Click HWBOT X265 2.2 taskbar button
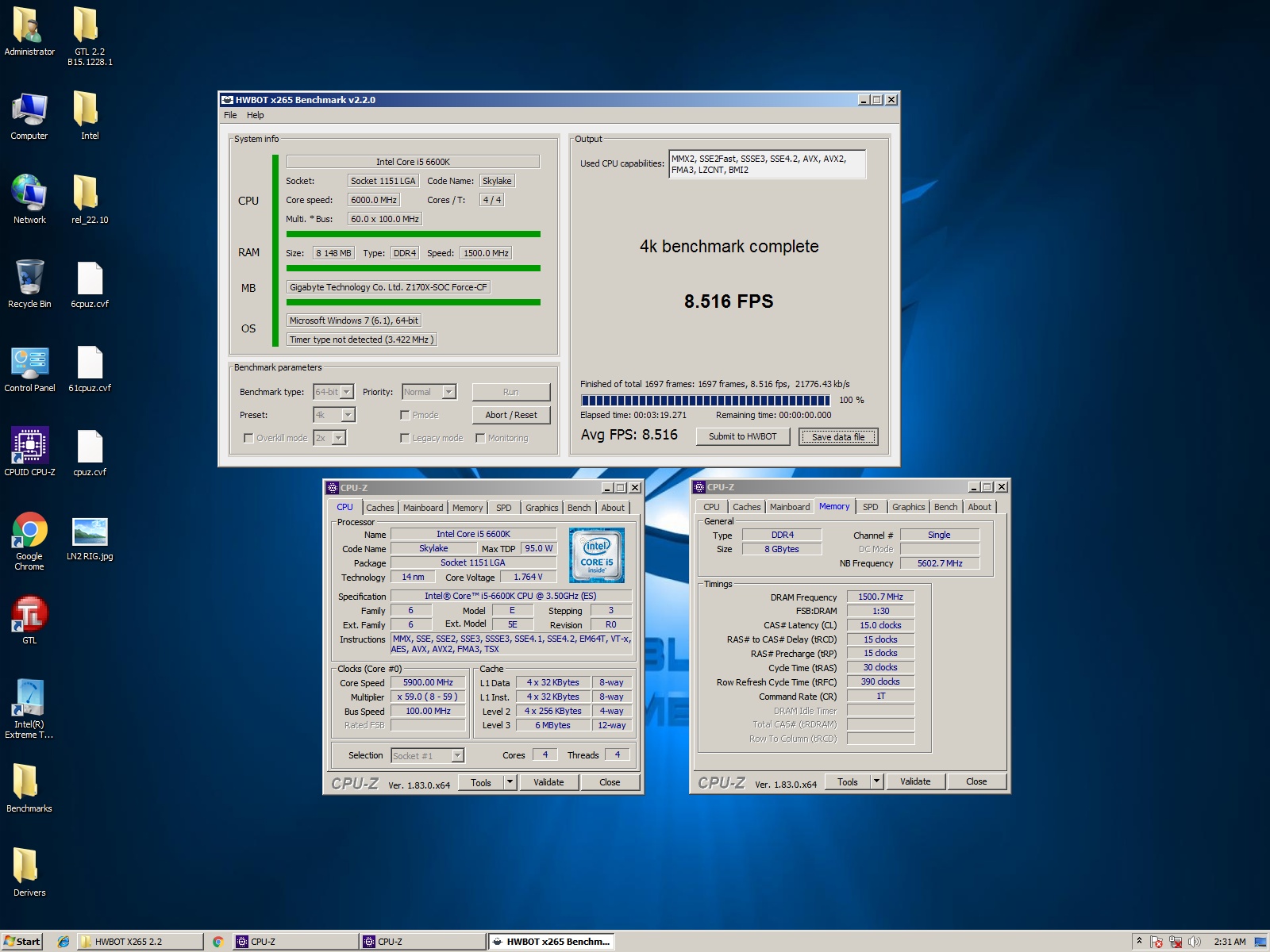Image resolution: width=1270 pixels, height=952 pixels. tap(140, 942)
